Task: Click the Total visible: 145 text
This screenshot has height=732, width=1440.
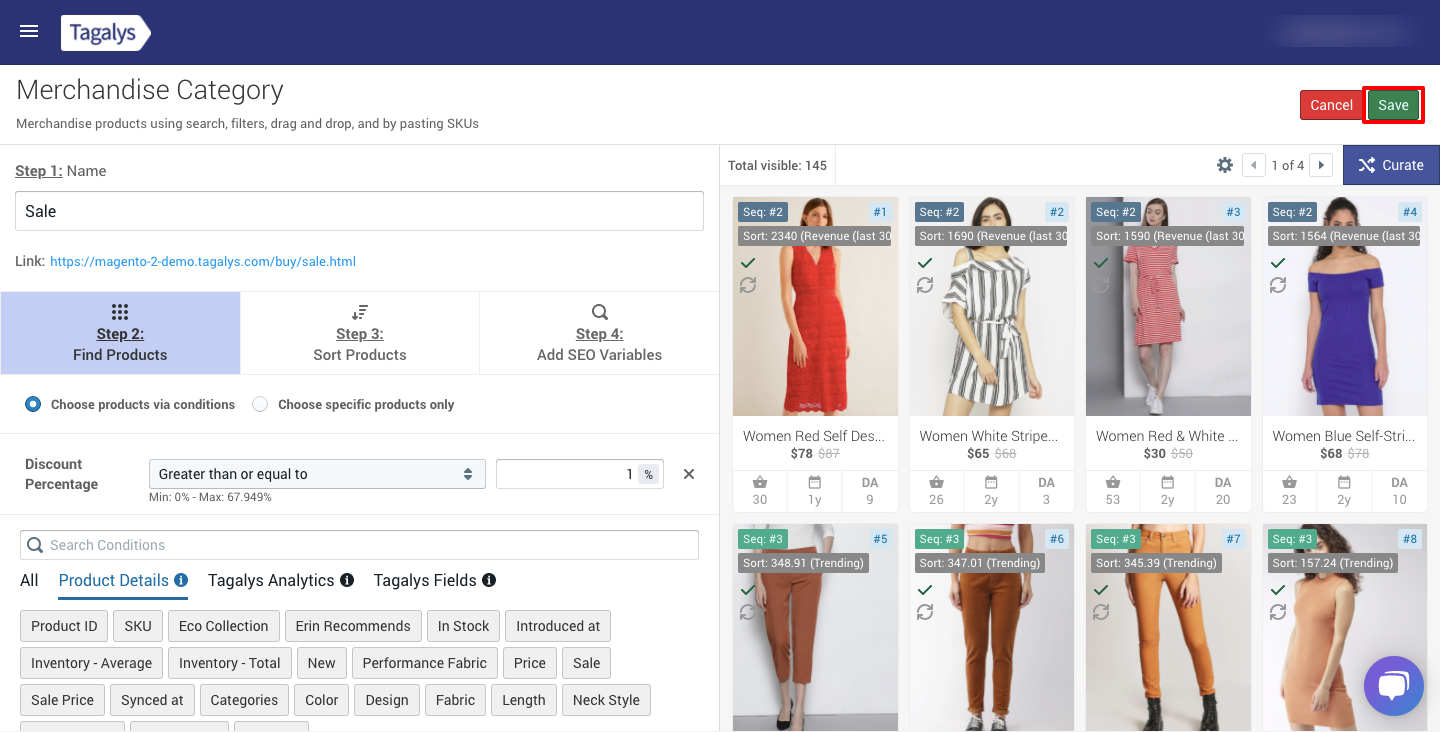Action: (777, 165)
